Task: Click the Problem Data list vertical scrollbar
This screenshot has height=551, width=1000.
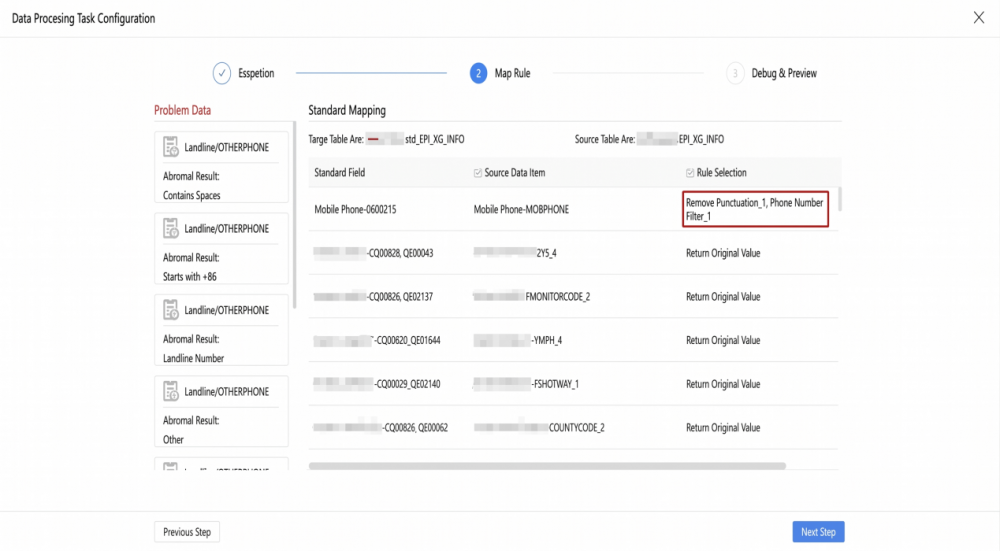Action: coord(295,215)
